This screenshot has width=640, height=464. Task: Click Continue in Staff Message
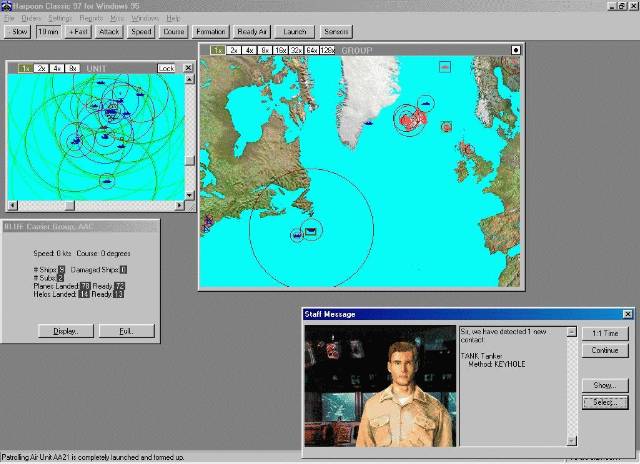point(605,350)
